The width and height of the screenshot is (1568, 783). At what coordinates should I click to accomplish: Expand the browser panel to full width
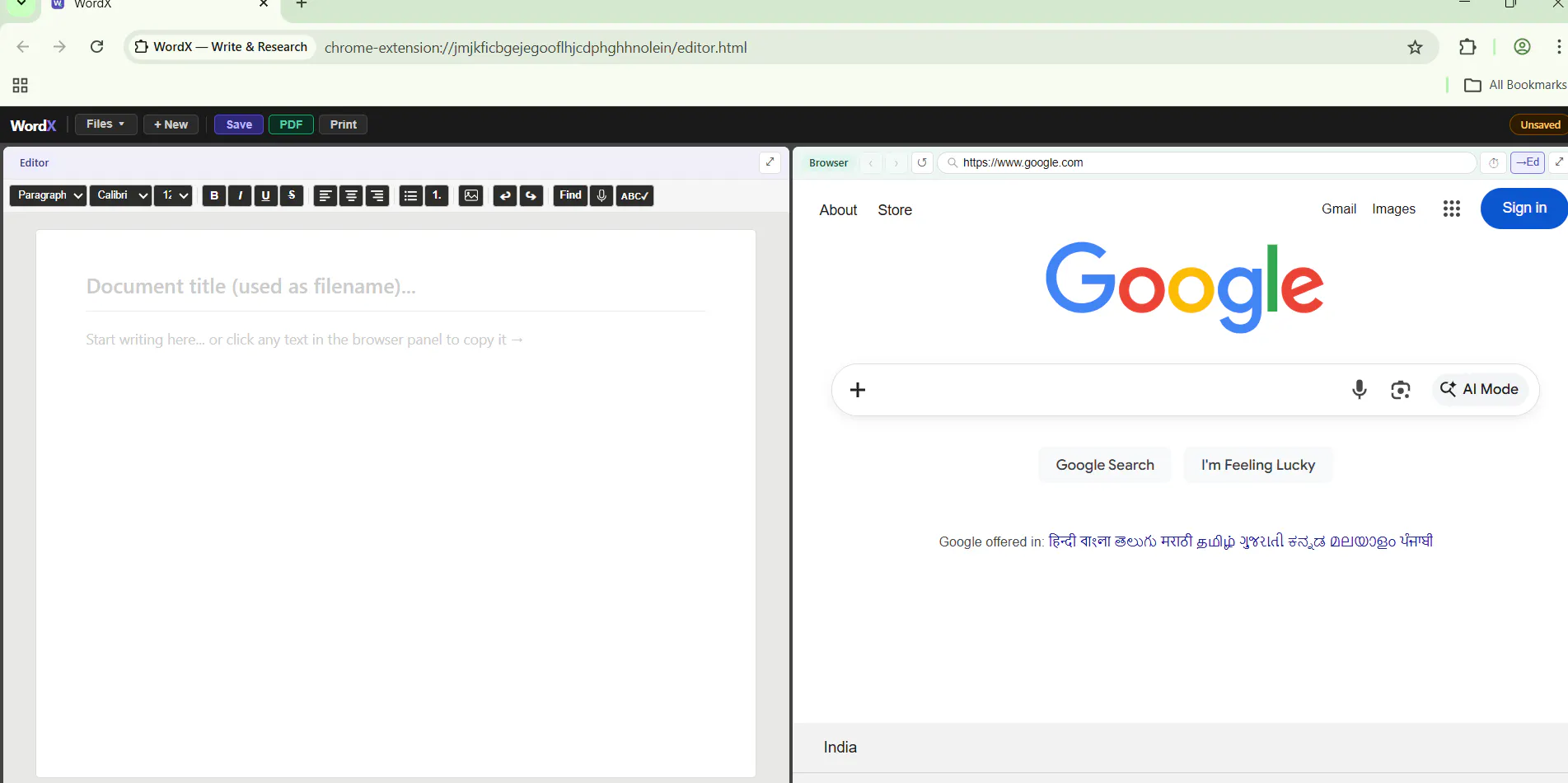click(1558, 162)
